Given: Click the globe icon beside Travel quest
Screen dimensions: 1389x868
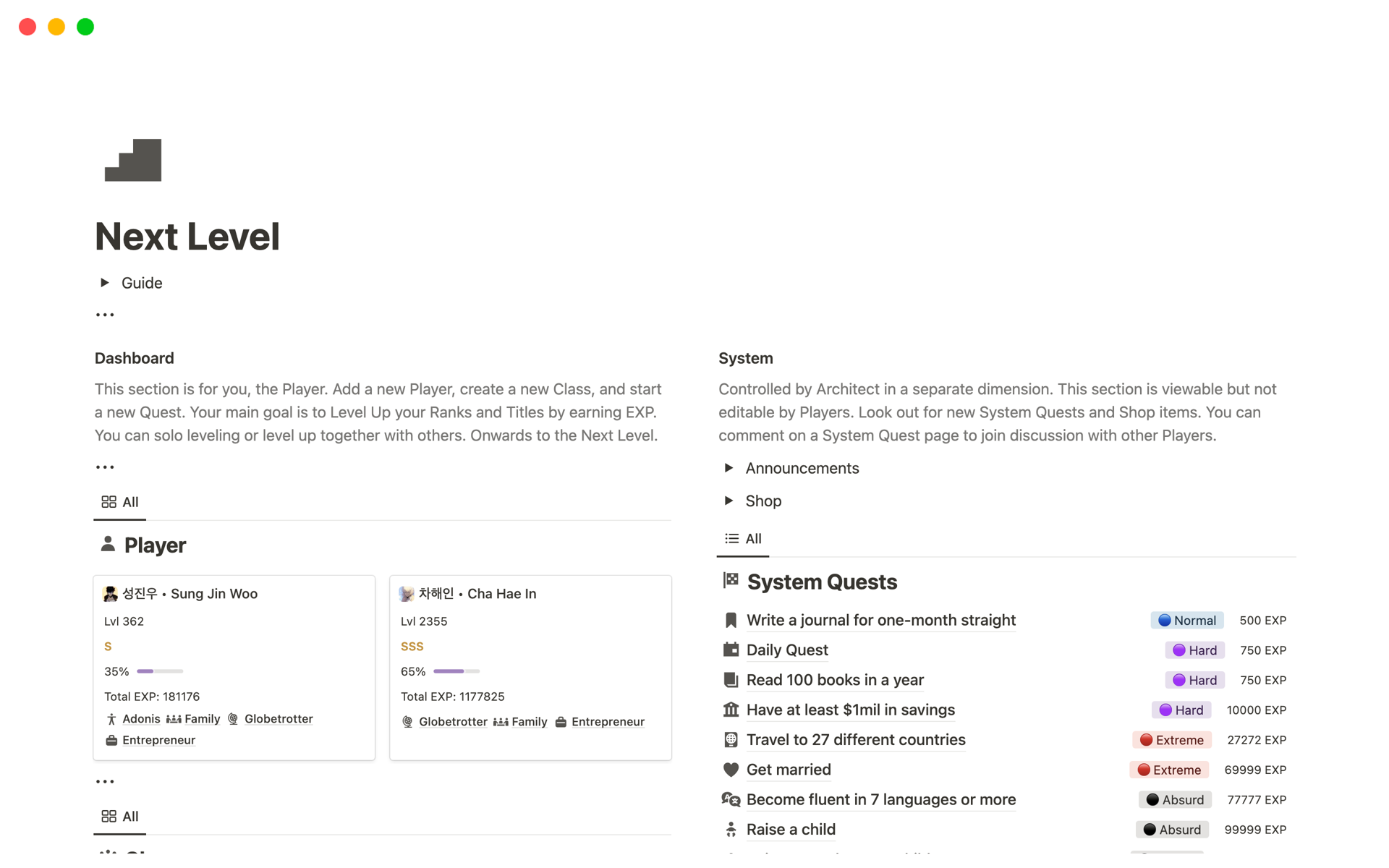Looking at the screenshot, I should pyautogui.click(x=731, y=740).
